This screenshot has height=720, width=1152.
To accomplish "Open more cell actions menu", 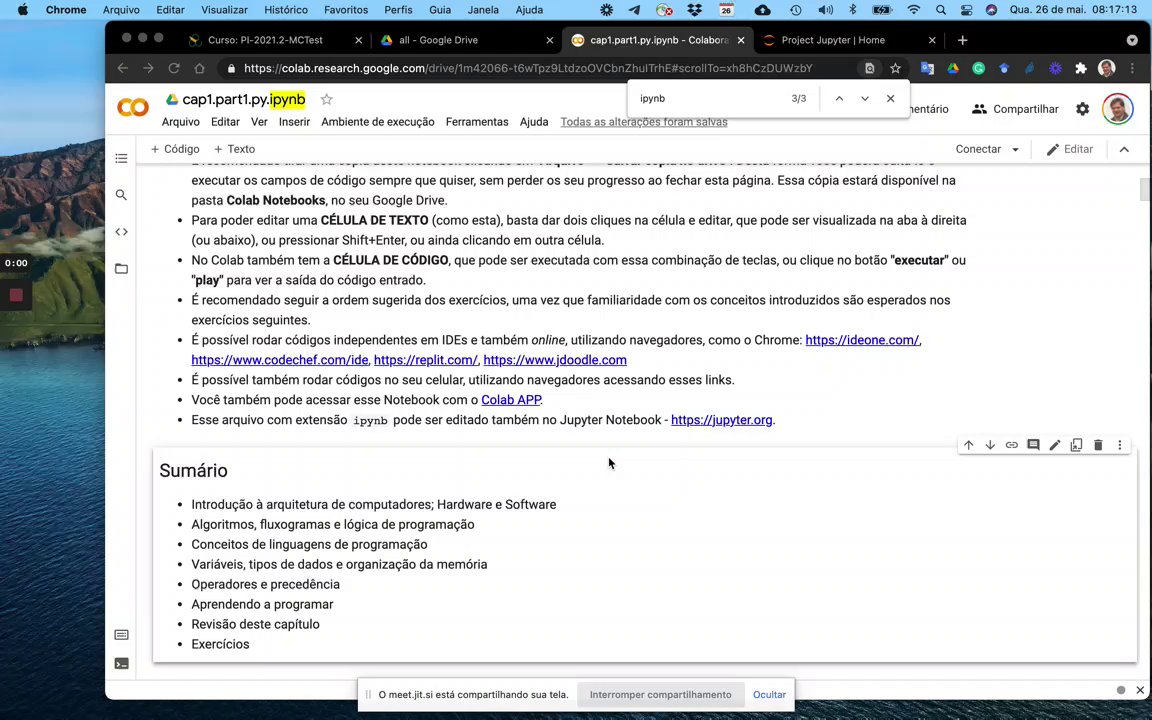I will [1120, 444].
